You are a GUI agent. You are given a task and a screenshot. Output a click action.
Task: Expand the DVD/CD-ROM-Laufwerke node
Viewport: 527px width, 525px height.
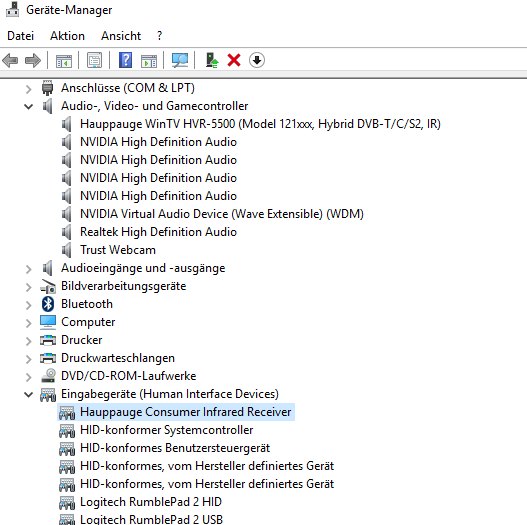29,376
